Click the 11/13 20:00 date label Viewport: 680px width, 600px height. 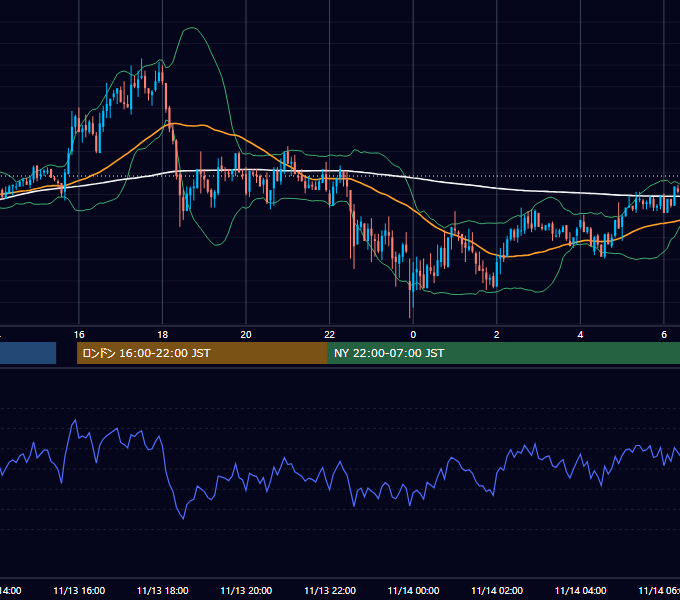point(246,591)
